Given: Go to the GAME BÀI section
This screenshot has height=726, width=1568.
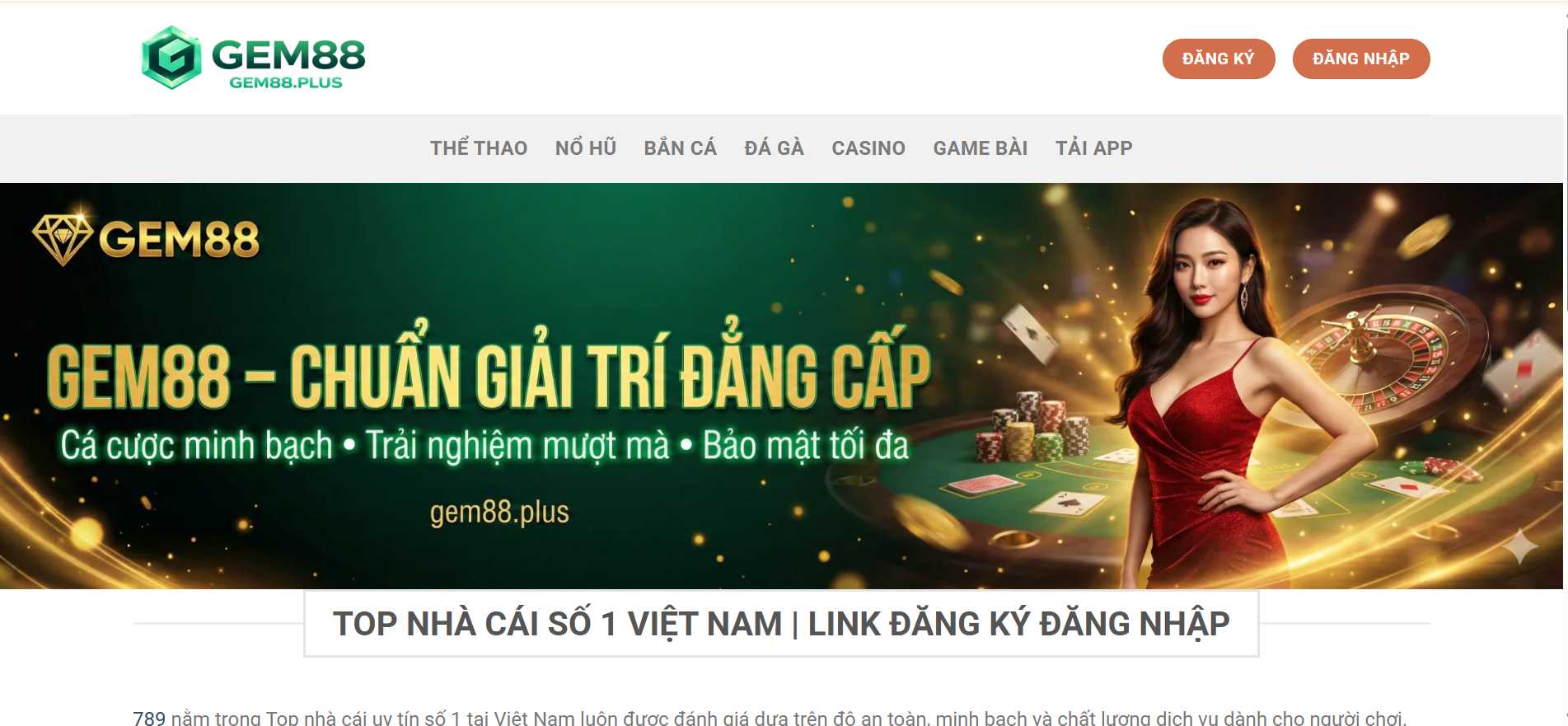Looking at the screenshot, I should point(981,148).
